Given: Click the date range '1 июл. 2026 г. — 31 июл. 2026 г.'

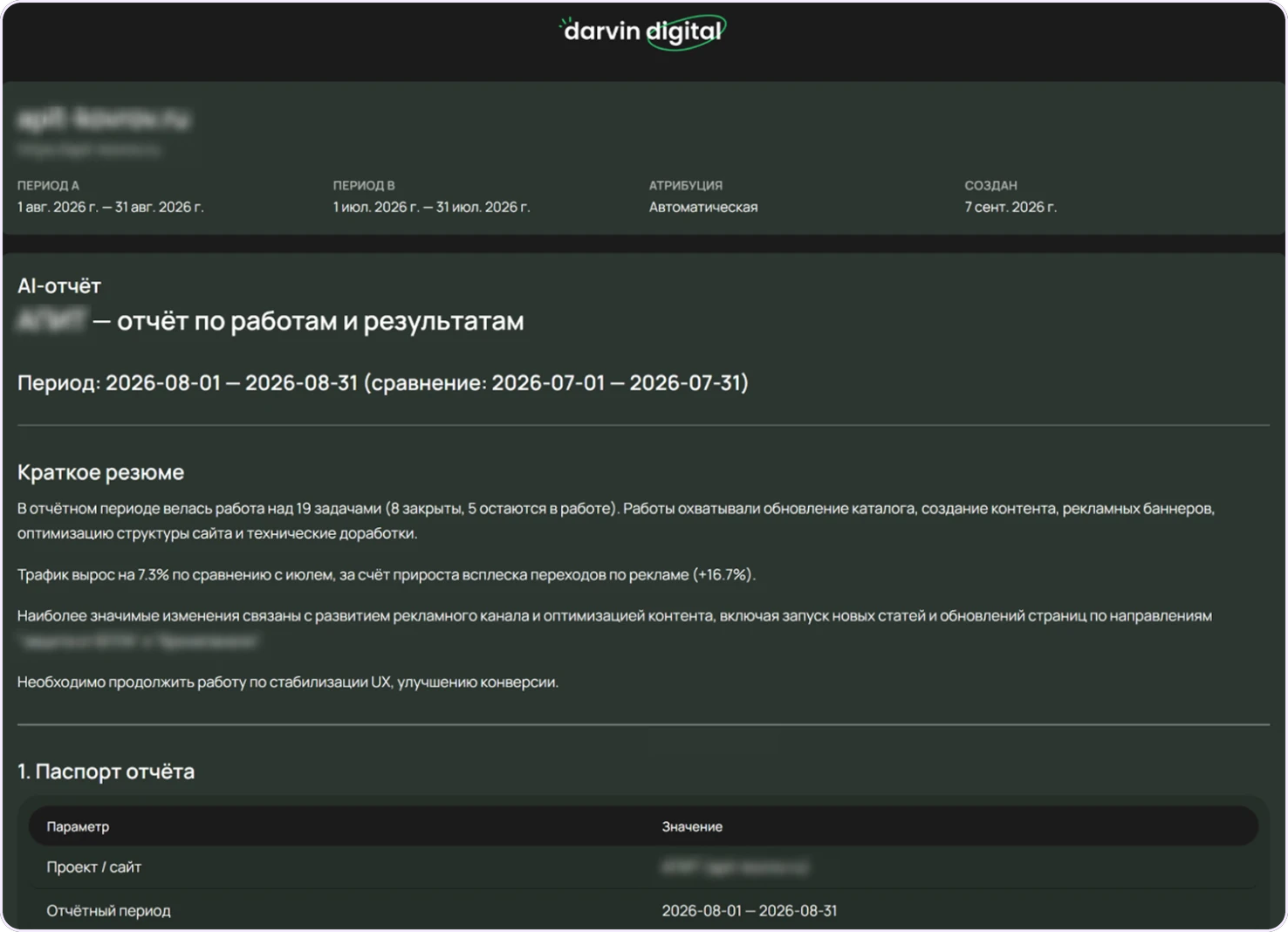Looking at the screenshot, I should [432, 207].
